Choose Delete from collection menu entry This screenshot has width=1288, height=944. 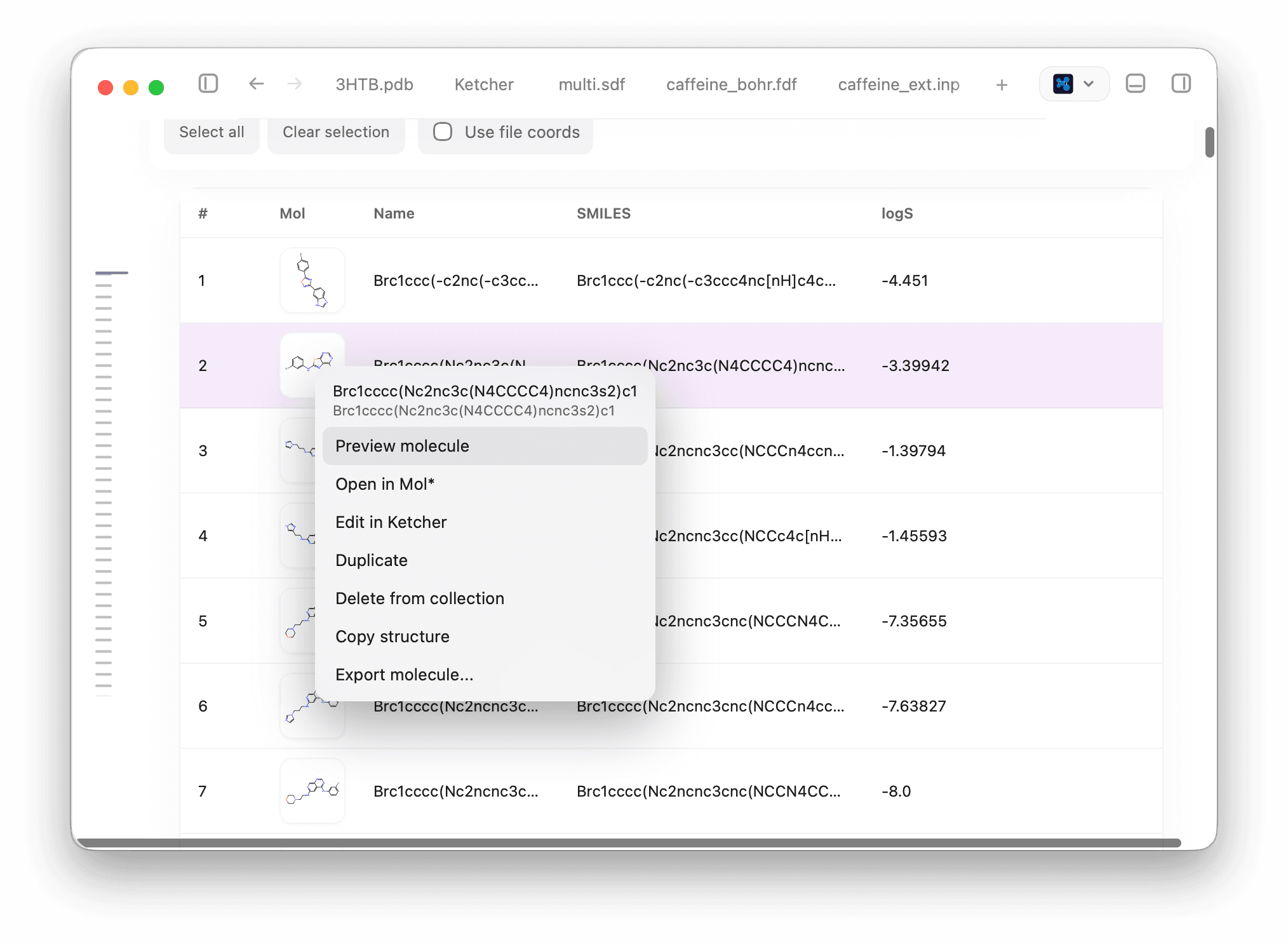485,598
